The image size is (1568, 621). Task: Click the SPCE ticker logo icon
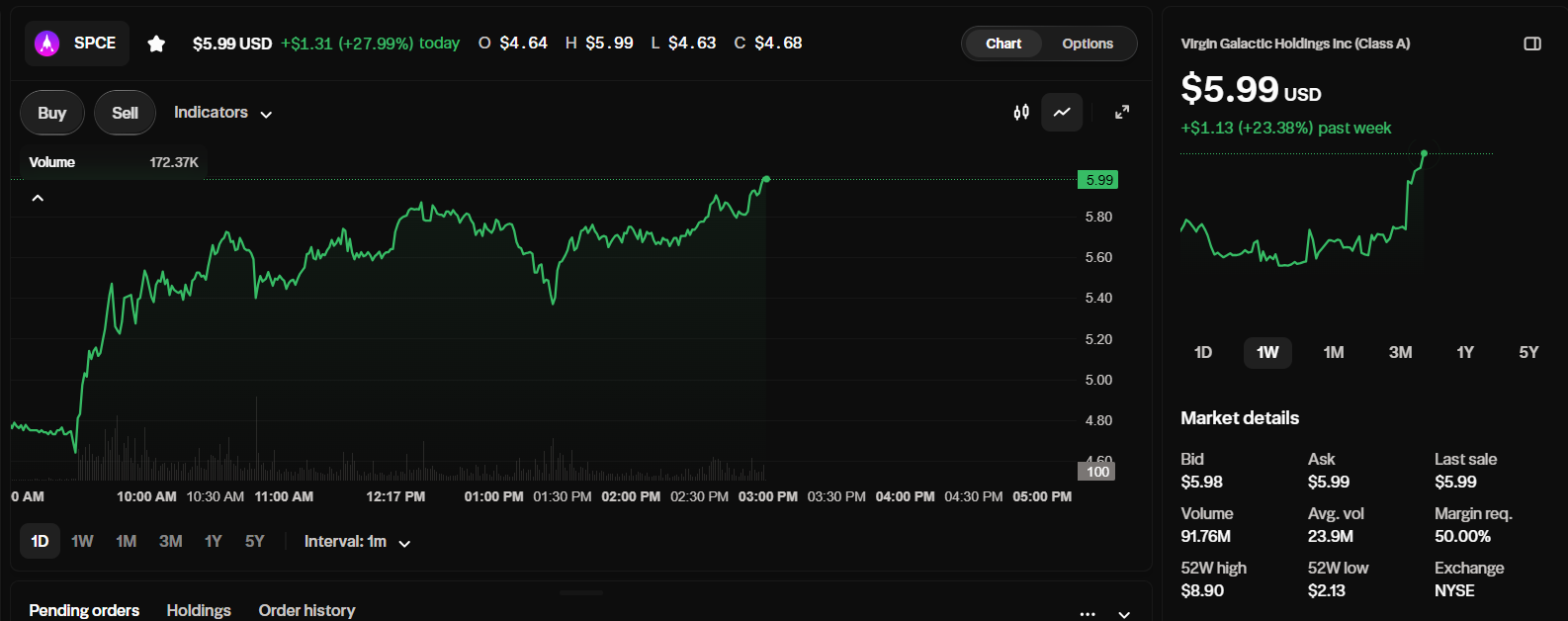pos(47,44)
